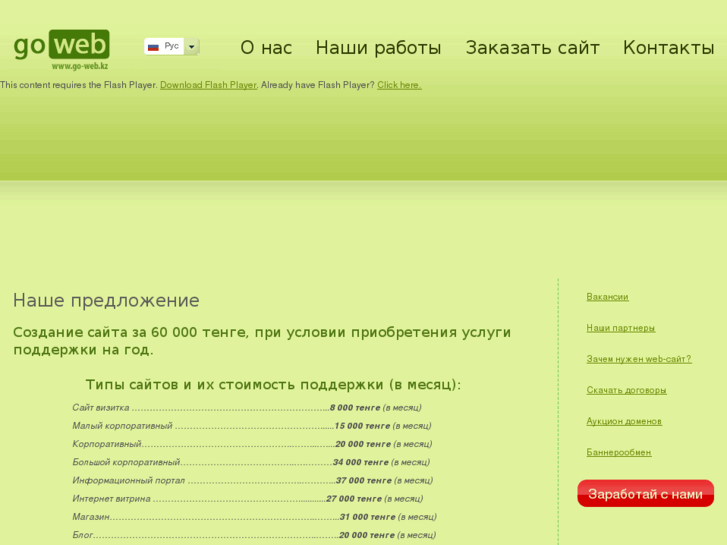This screenshot has height=545, width=727.
Task: Open the language dropdown arrow
Action: tap(191, 46)
